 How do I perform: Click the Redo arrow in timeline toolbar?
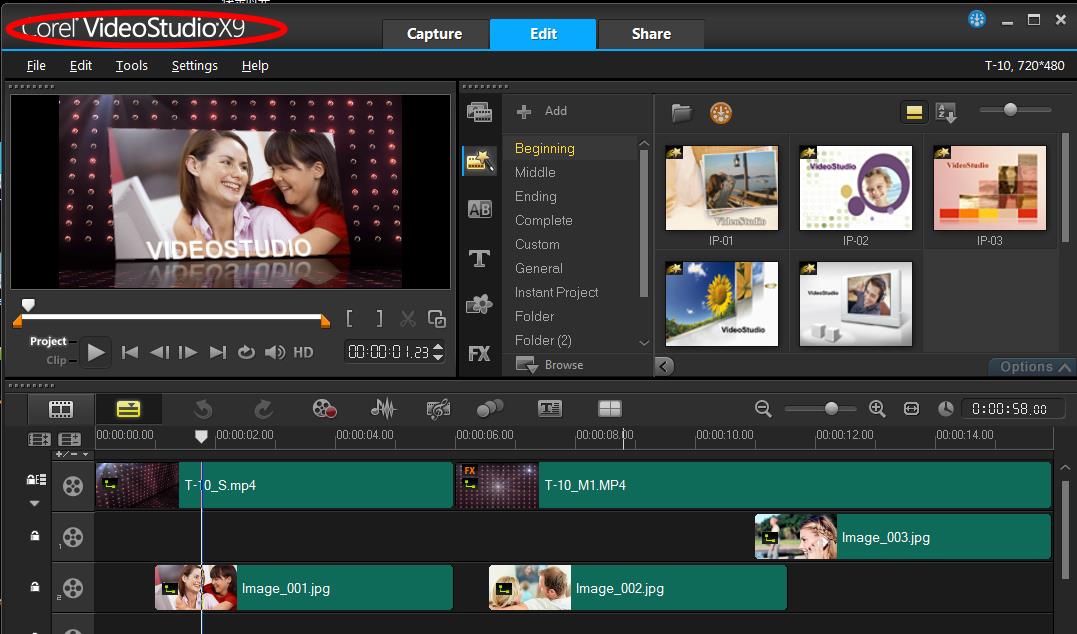point(264,409)
